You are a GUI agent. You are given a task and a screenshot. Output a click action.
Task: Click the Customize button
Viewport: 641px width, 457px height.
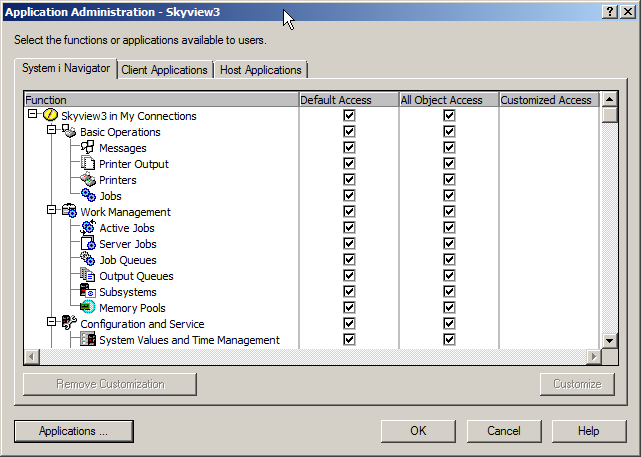pos(577,384)
